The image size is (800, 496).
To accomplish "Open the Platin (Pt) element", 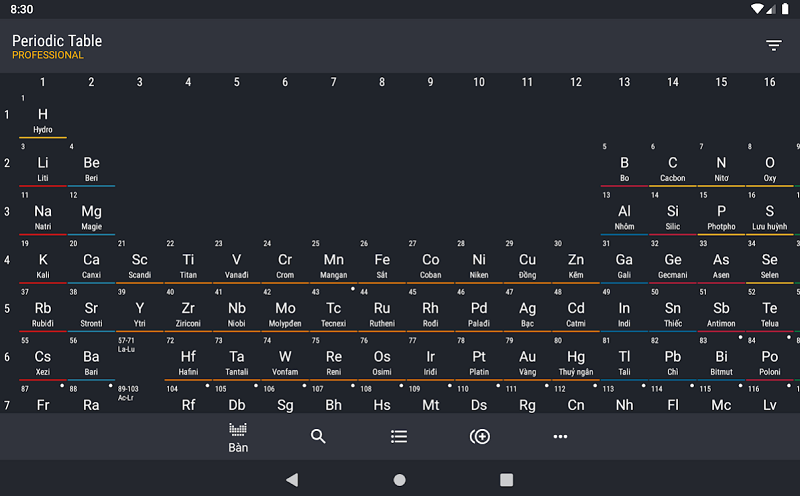I will [x=479, y=358].
